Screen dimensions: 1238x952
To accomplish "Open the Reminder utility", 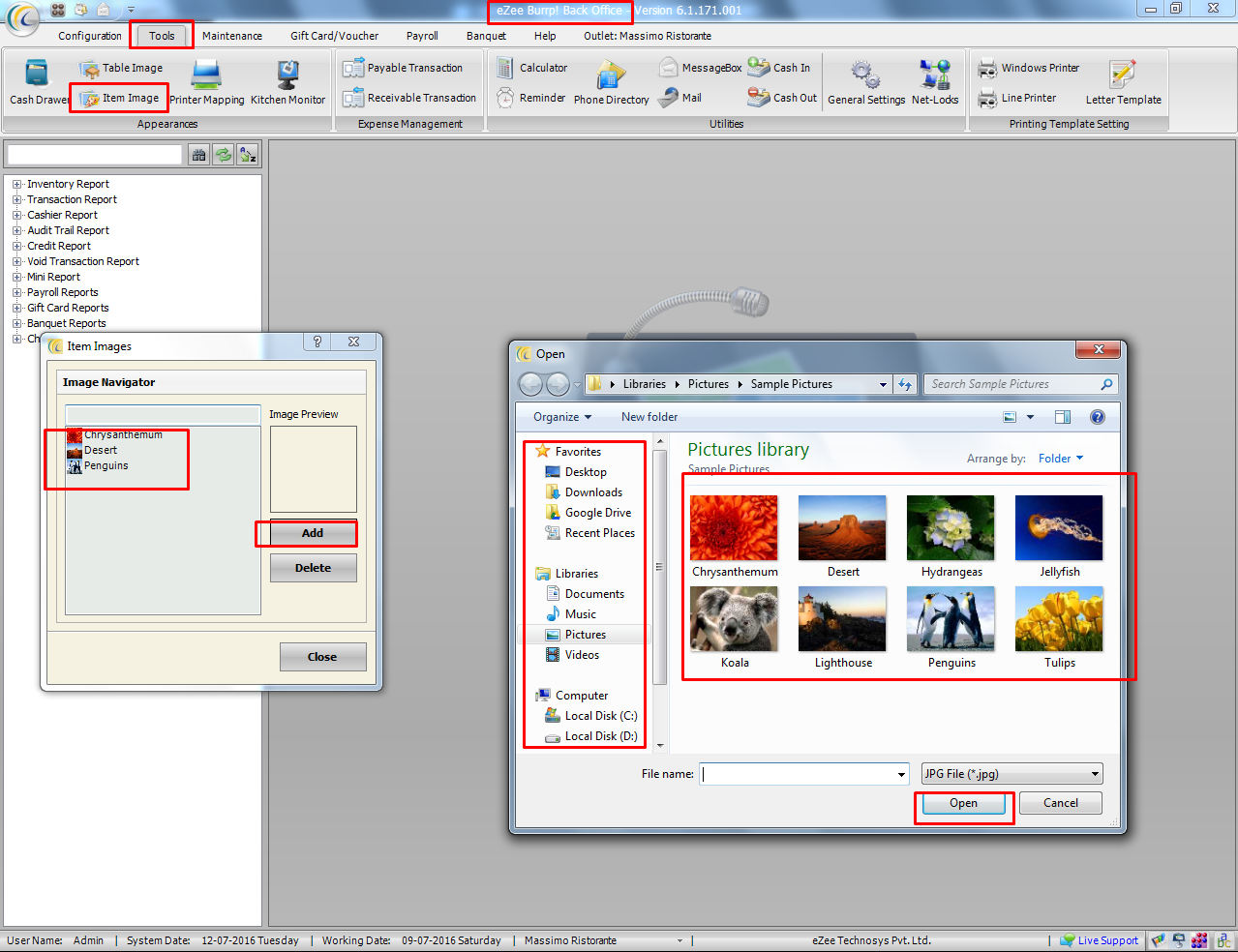I will pos(530,98).
